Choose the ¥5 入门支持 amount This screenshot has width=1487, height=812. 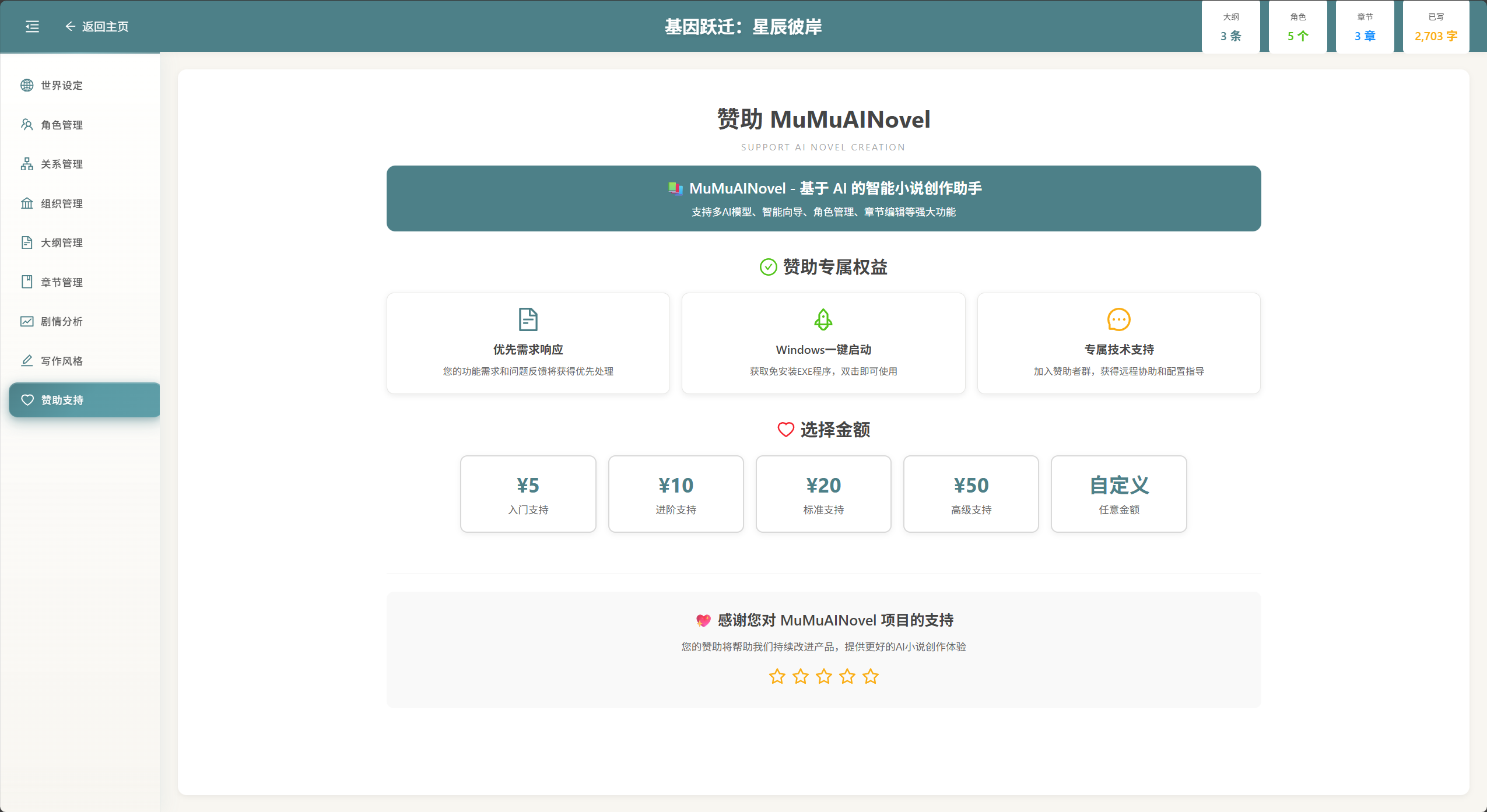coord(528,494)
